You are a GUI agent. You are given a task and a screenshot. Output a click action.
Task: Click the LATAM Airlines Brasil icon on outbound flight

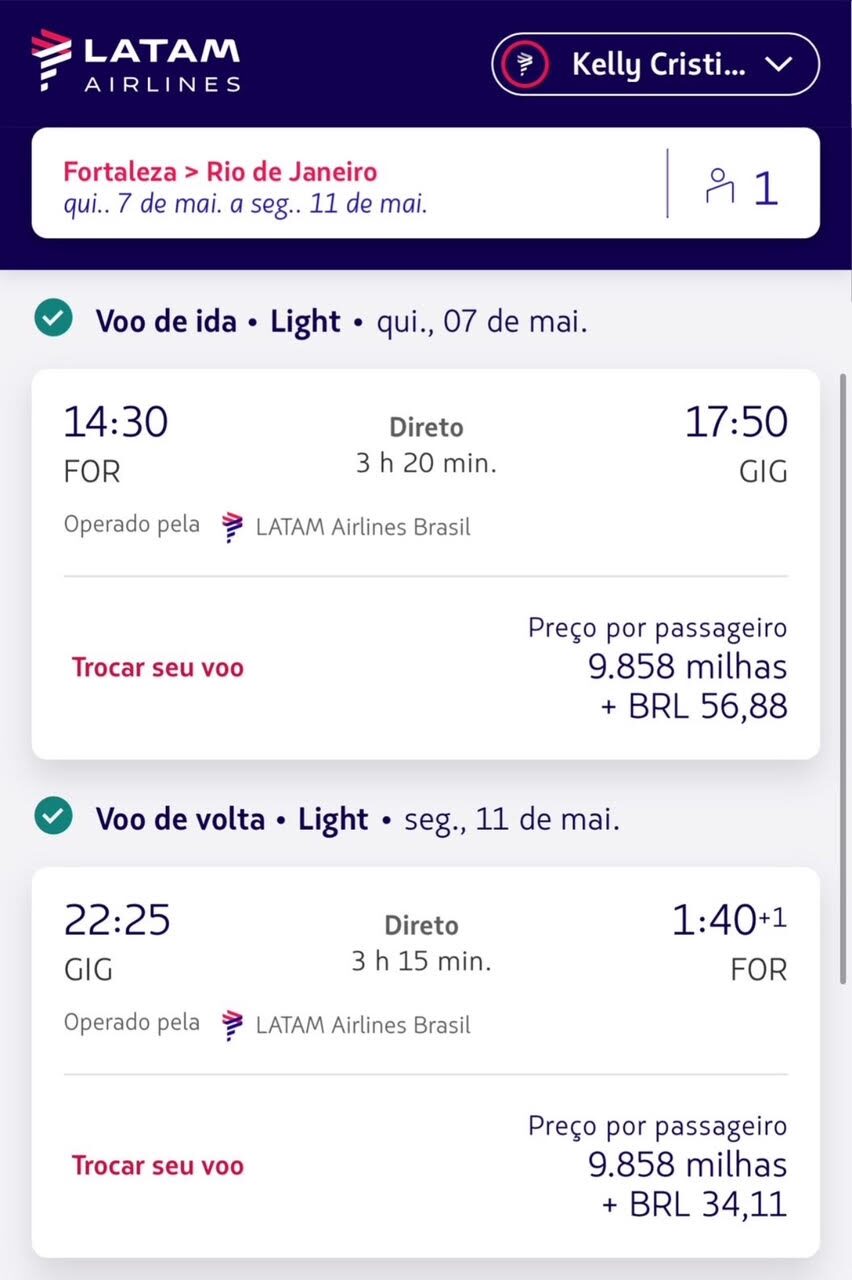pos(233,526)
